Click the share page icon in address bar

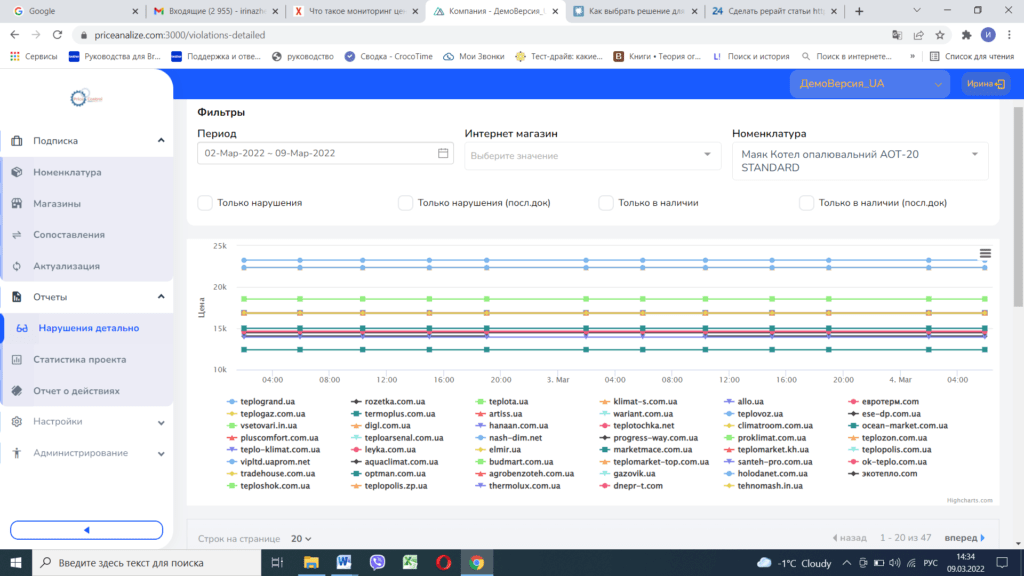click(918, 35)
